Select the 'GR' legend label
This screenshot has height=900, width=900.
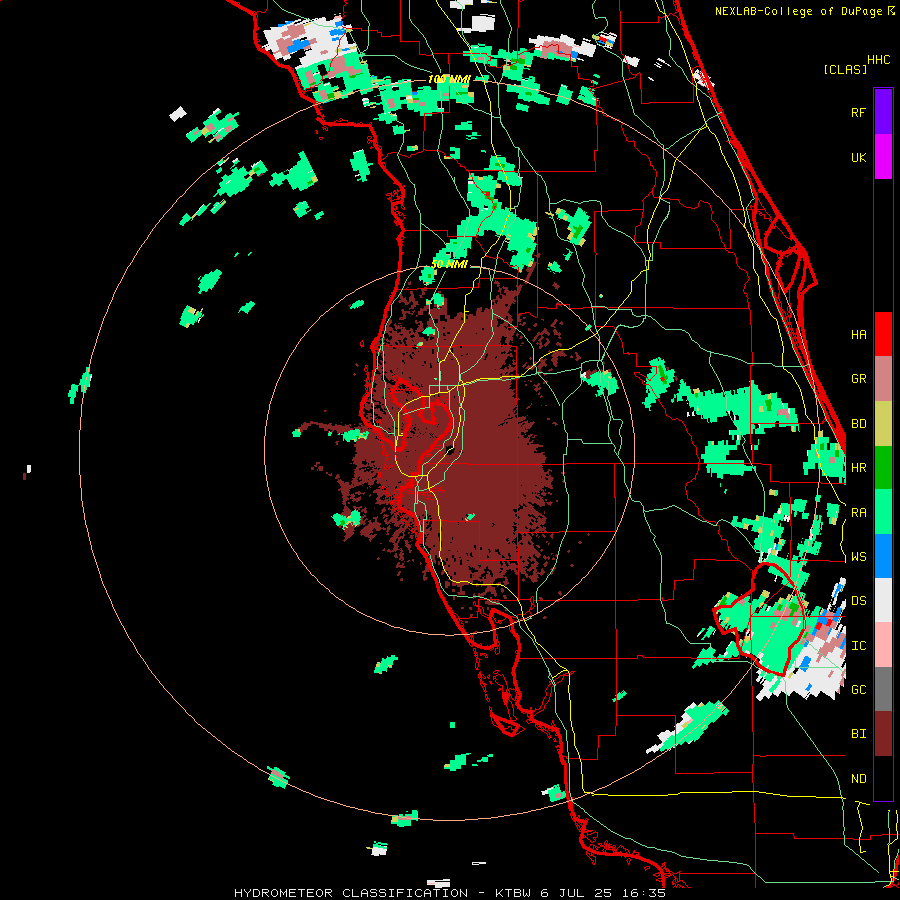pyautogui.click(x=858, y=379)
